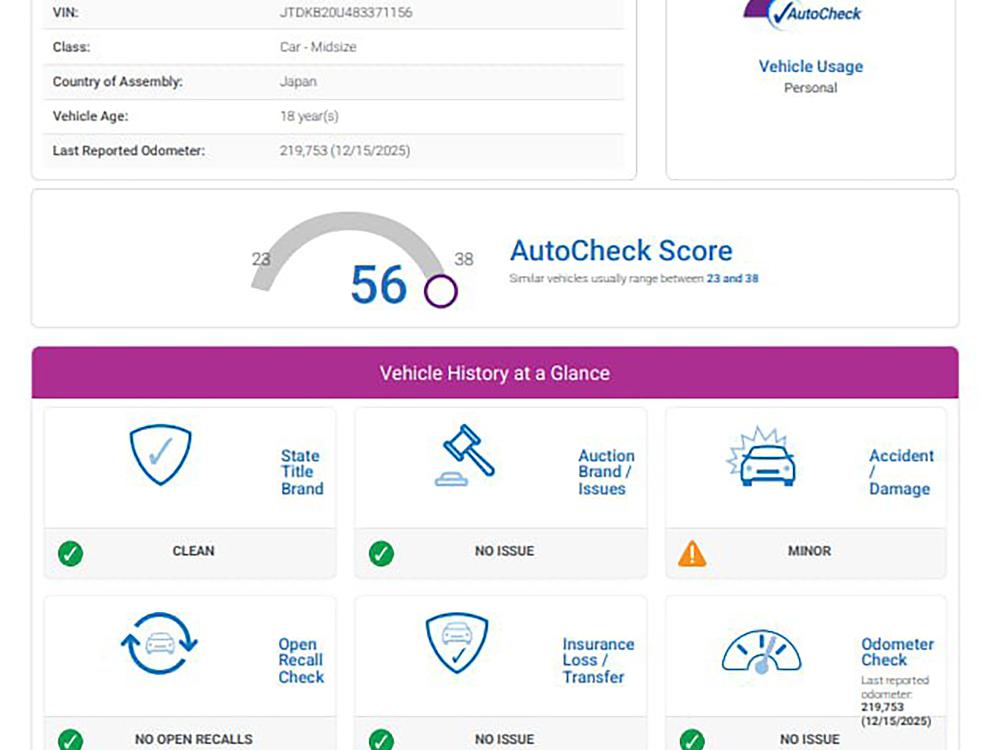Open the Accident / Damage link
The width and height of the screenshot is (1000, 750).
click(x=900, y=472)
